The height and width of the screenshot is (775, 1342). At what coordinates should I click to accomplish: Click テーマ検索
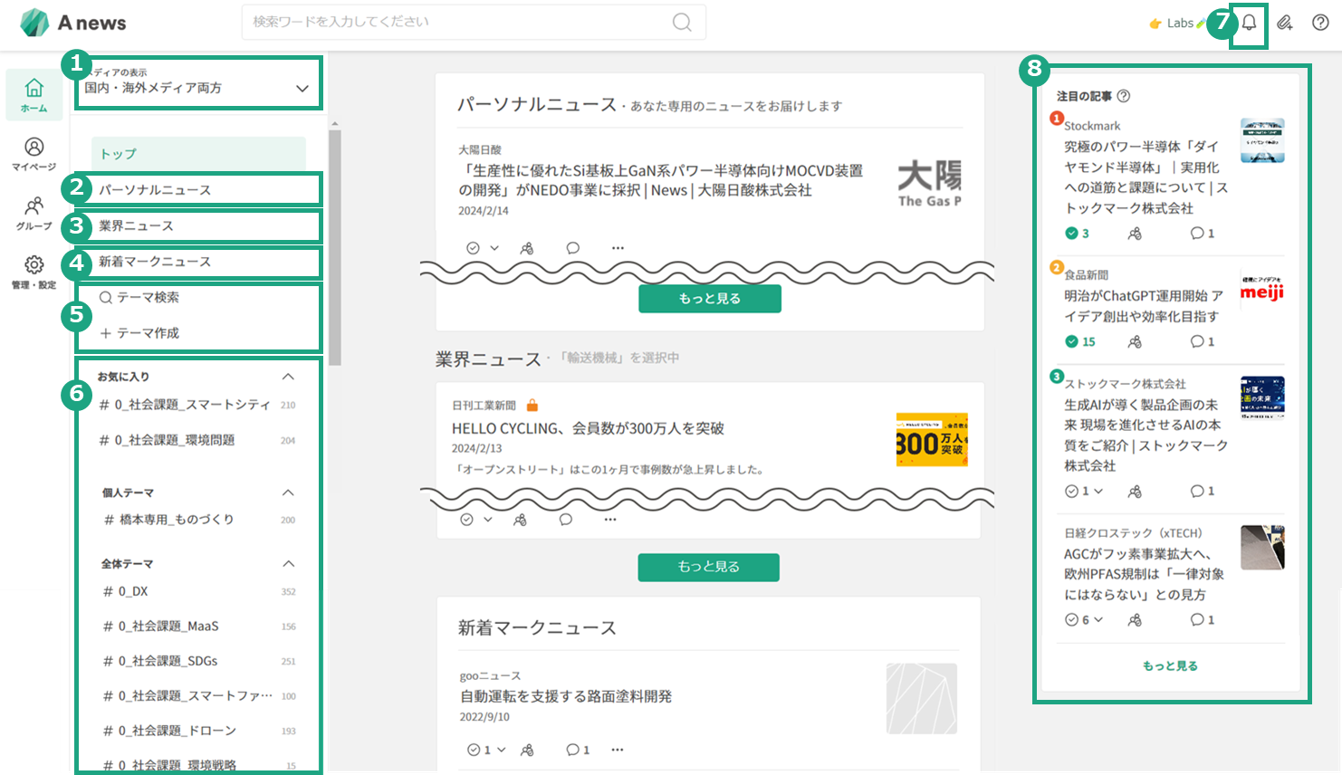pos(140,298)
